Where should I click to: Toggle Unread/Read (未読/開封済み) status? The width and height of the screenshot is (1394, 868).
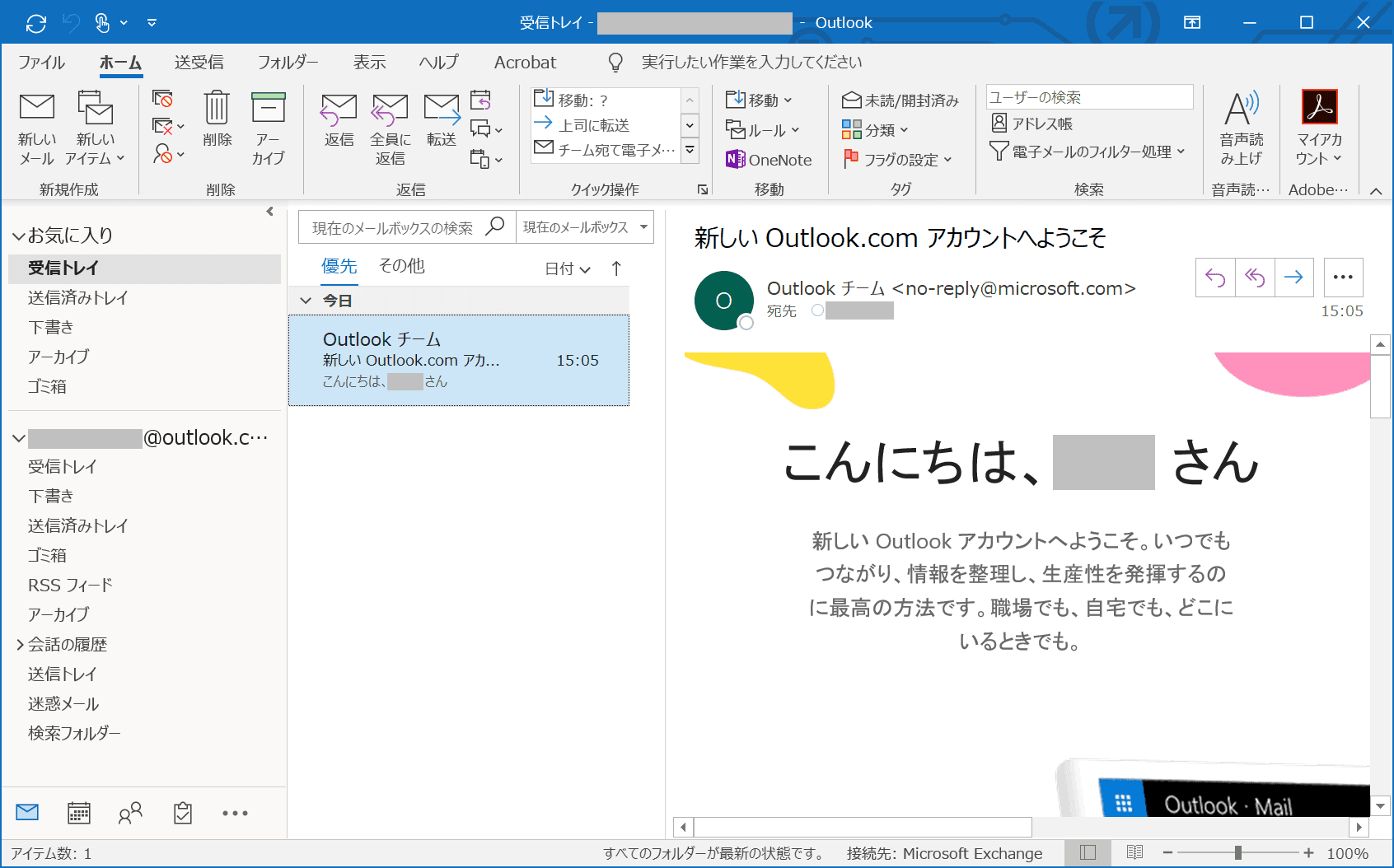tap(900, 100)
